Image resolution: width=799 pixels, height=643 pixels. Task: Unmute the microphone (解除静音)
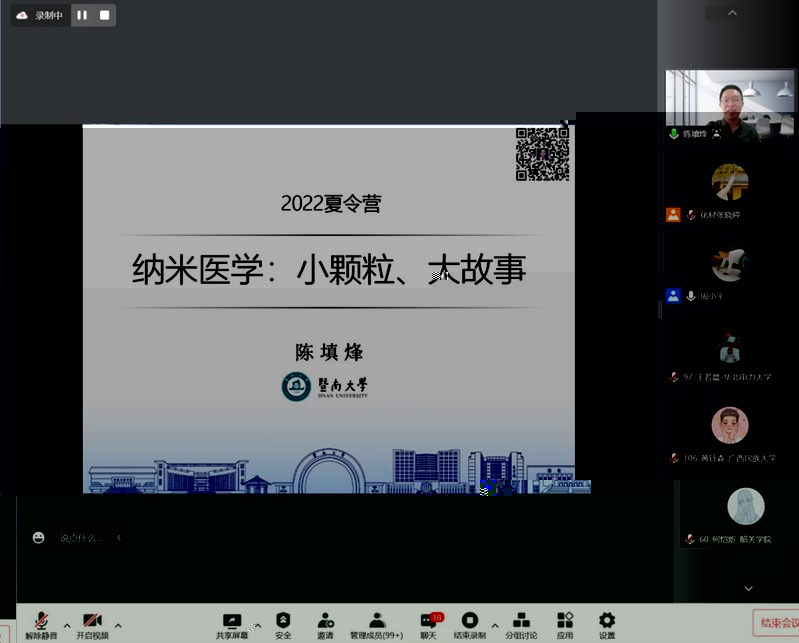41,624
